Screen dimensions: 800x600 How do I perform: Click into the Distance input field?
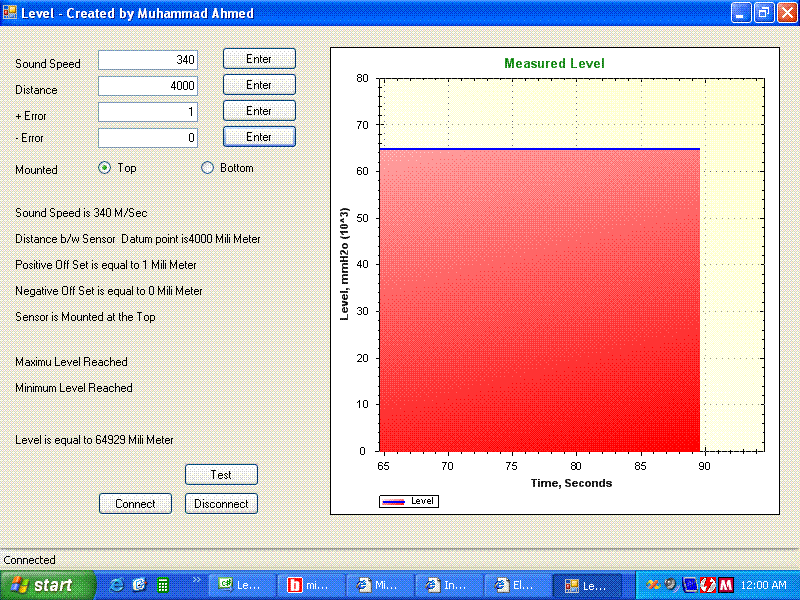(x=148, y=86)
